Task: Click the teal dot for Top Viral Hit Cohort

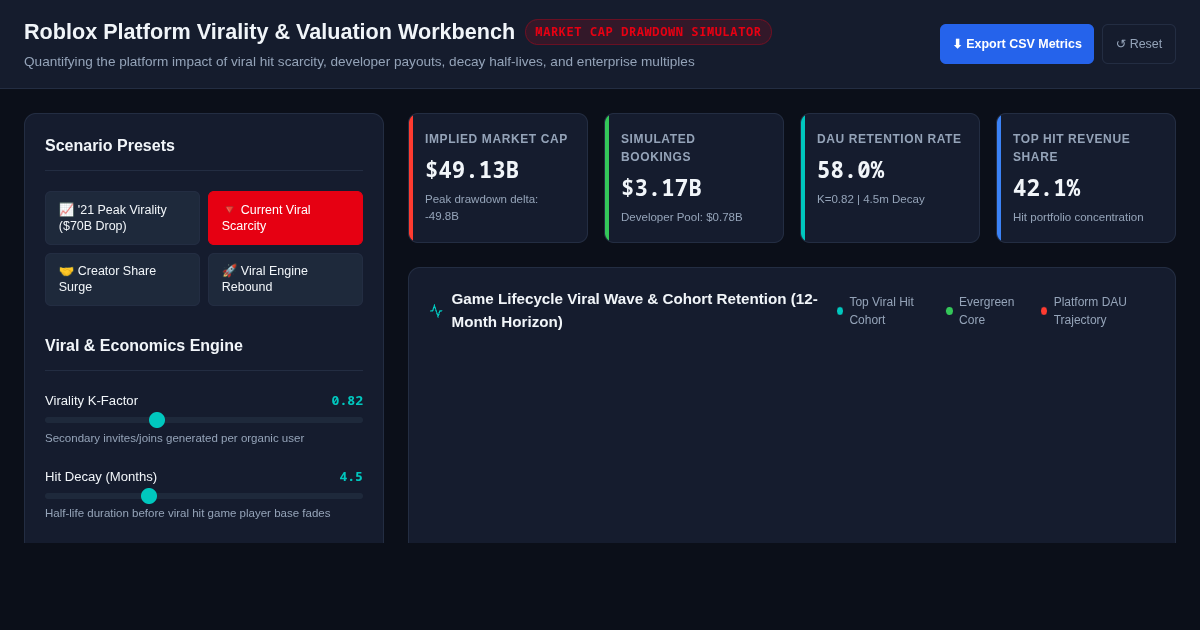Action: tap(840, 311)
